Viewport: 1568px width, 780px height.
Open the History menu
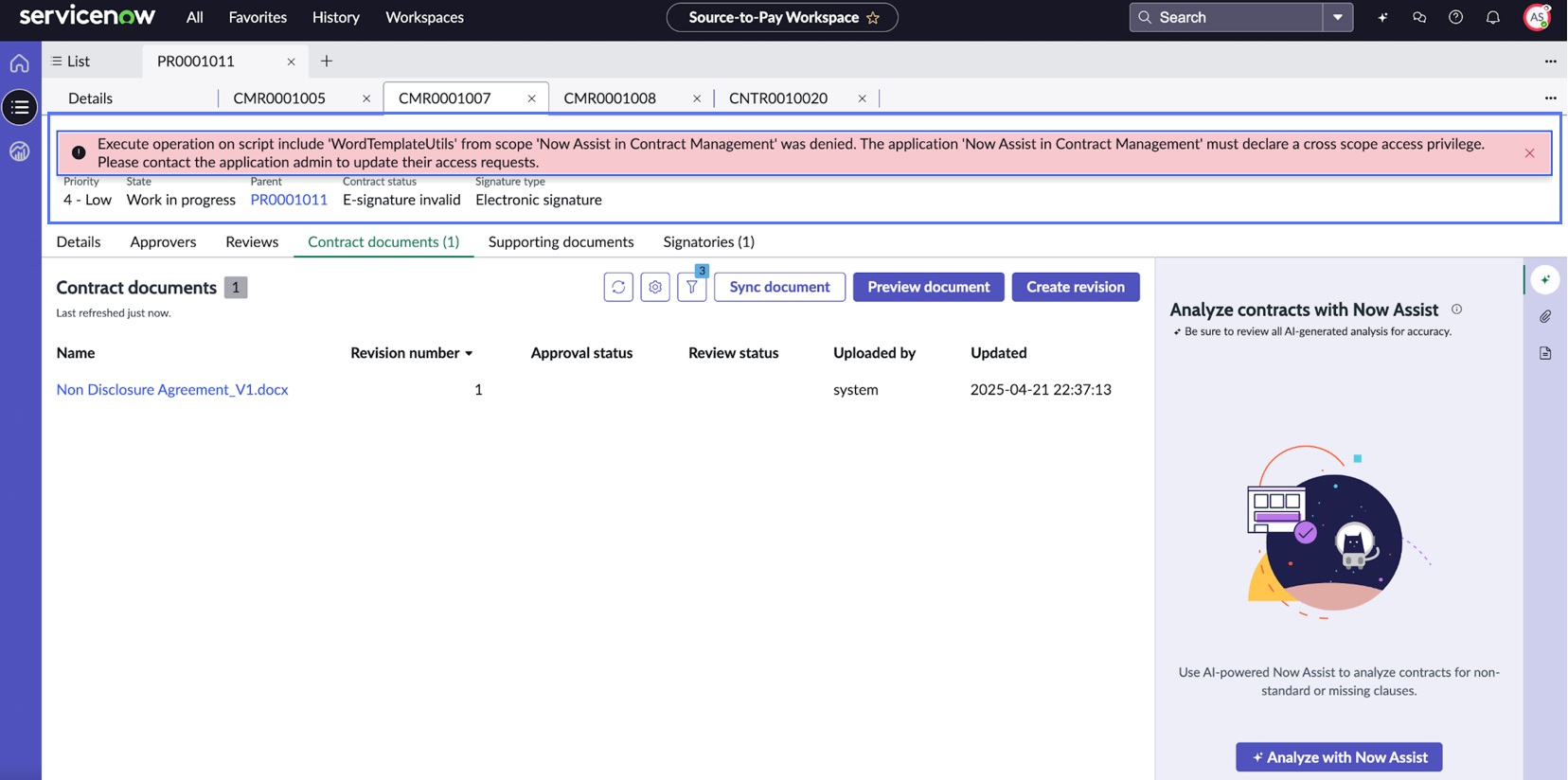coord(336,17)
